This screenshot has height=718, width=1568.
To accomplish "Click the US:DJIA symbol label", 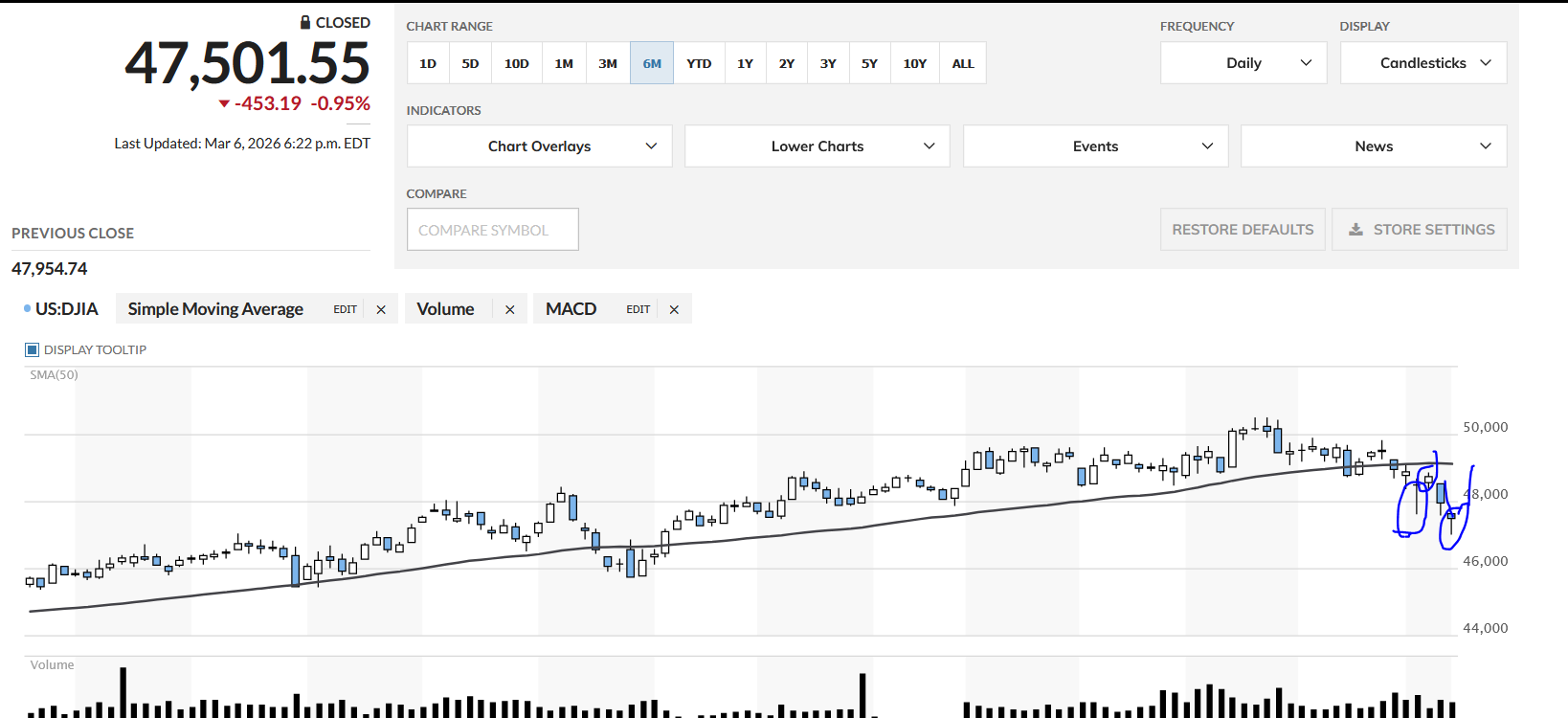I will (x=67, y=308).
